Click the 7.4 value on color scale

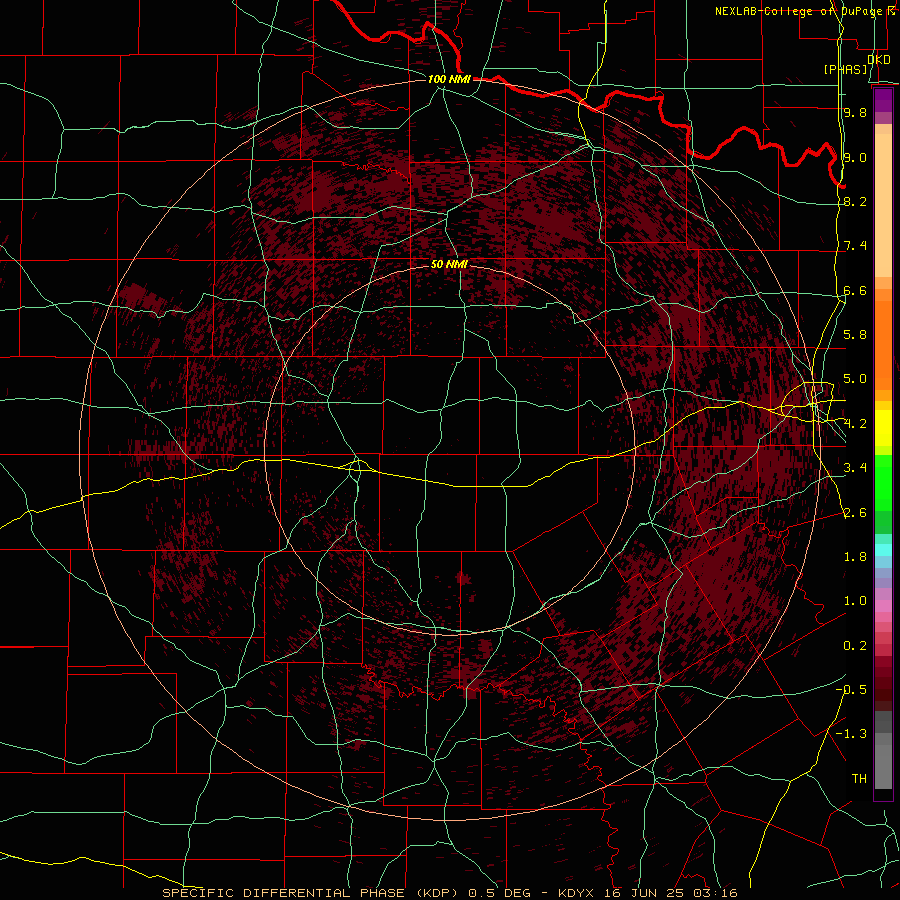[x=855, y=246]
